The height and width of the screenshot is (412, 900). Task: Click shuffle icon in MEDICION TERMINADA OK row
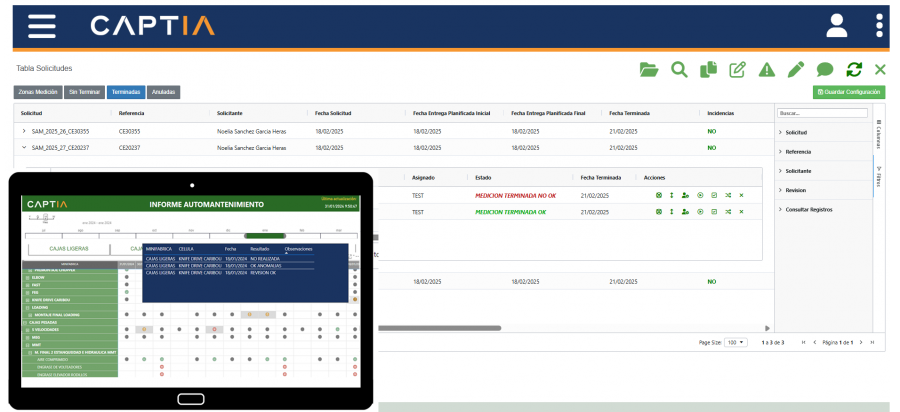[728, 212]
